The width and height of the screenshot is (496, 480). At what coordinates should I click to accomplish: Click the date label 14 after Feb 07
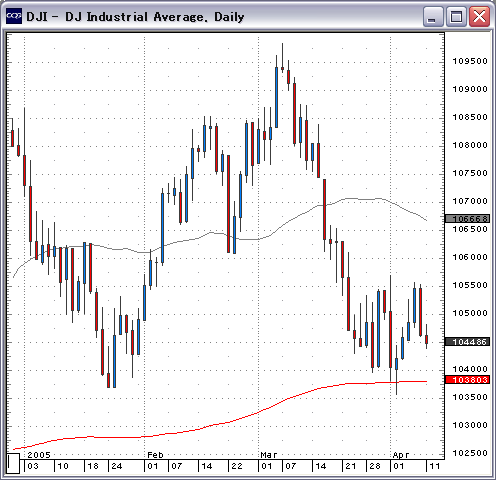[x=207, y=466]
